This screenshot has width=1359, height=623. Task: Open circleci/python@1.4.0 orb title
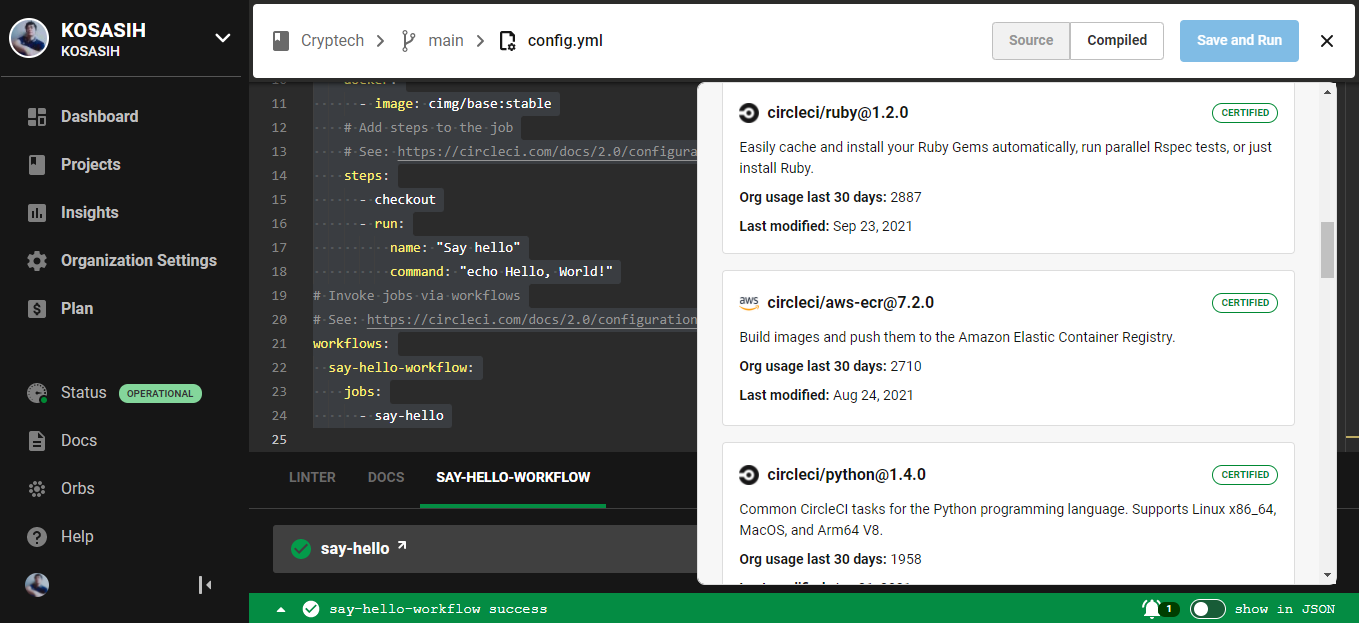pyautogui.click(x=846, y=475)
